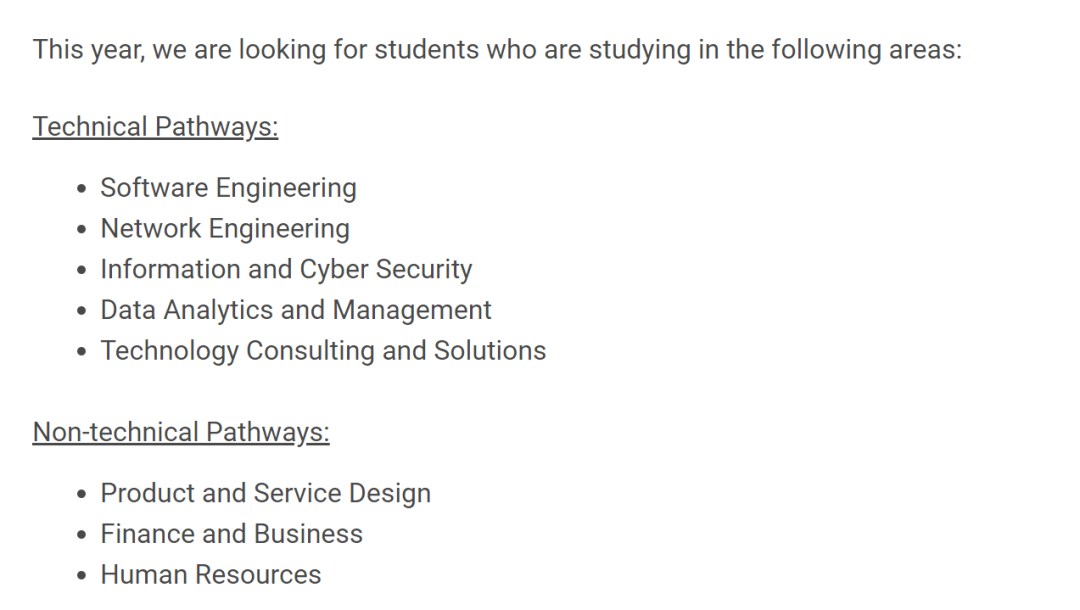Click bullet beside Data Analytics and Management
1080x610 pixels.
[x=82, y=311]
